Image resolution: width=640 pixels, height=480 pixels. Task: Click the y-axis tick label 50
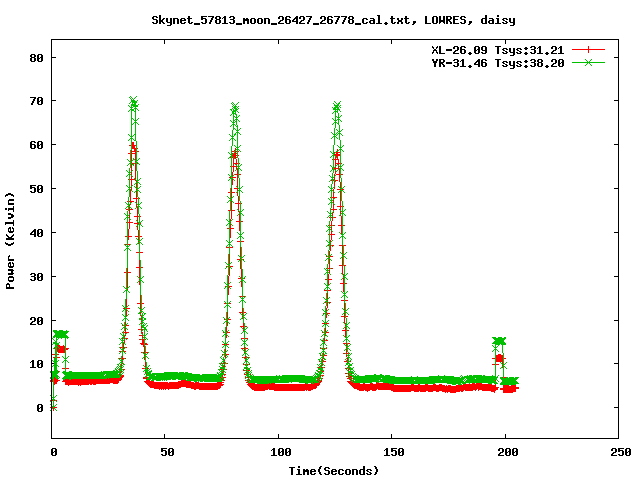pos(36,189)
